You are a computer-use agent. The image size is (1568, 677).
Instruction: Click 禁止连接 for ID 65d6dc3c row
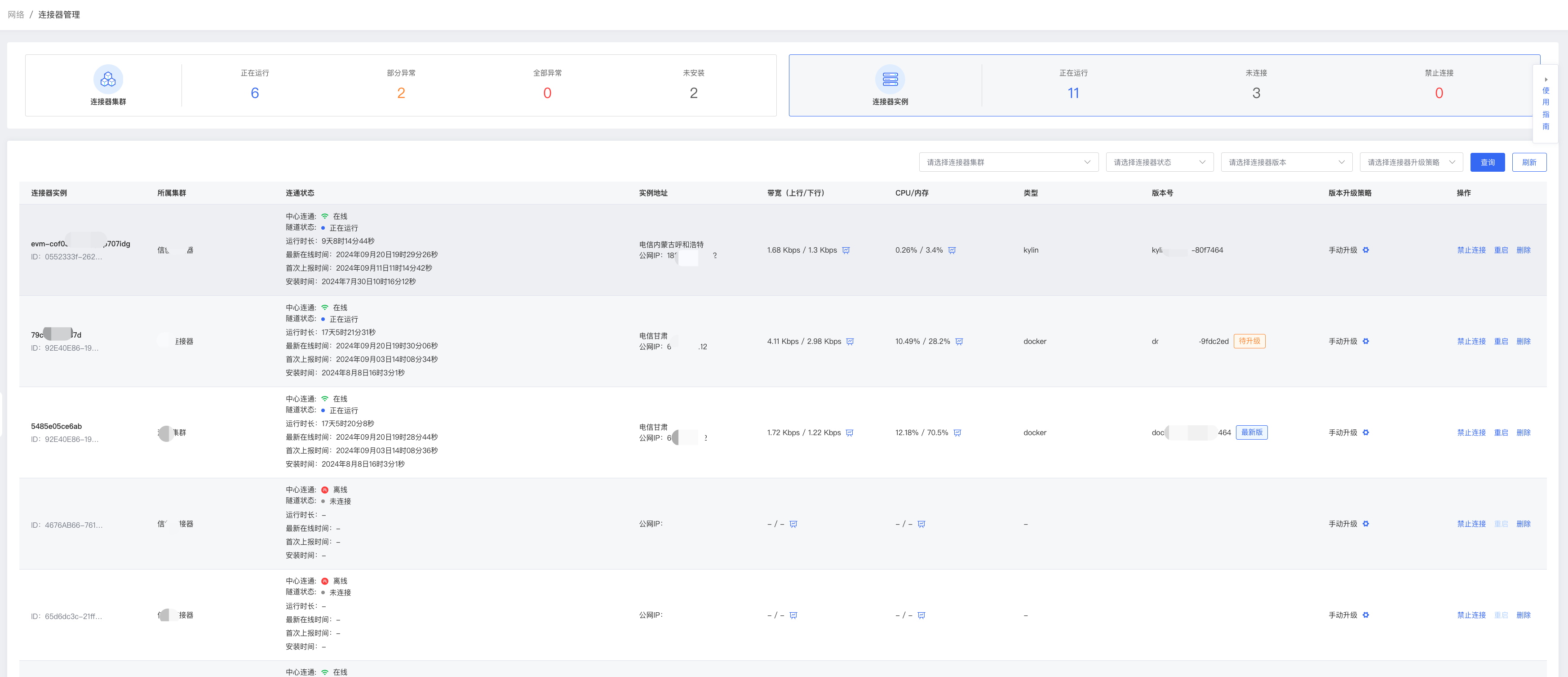[1471, 615]
